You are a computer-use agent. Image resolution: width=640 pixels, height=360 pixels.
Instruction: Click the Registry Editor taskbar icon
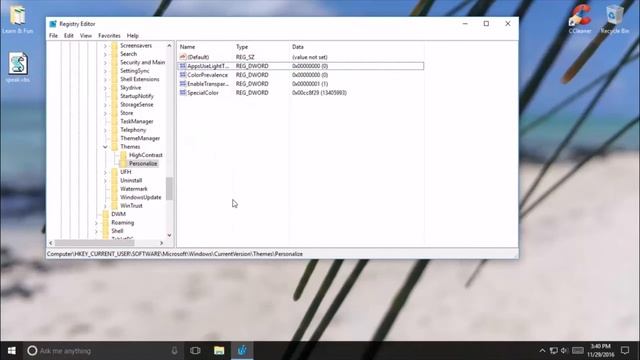click(x=242, y=351)
